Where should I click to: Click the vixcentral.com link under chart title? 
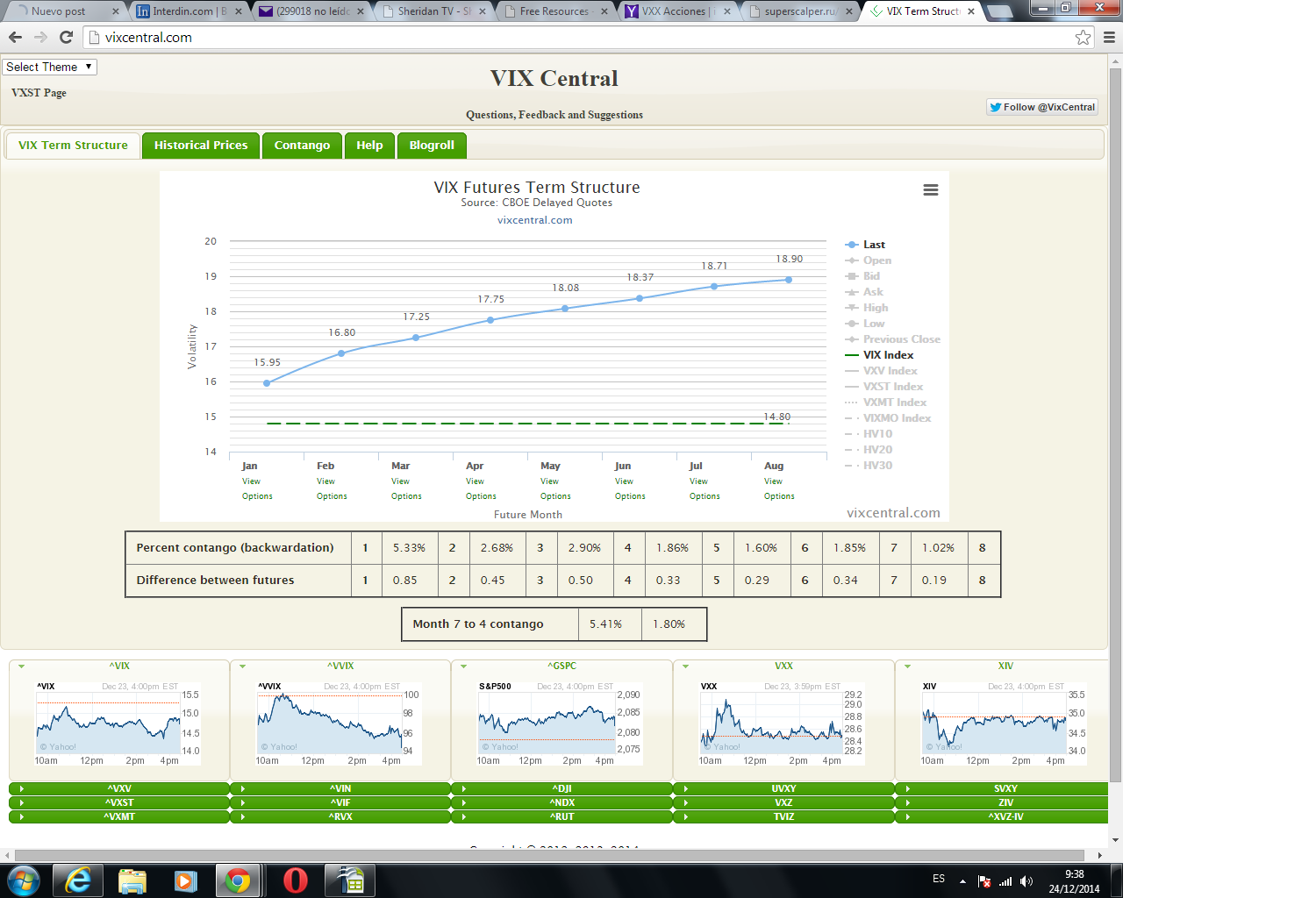535,220
